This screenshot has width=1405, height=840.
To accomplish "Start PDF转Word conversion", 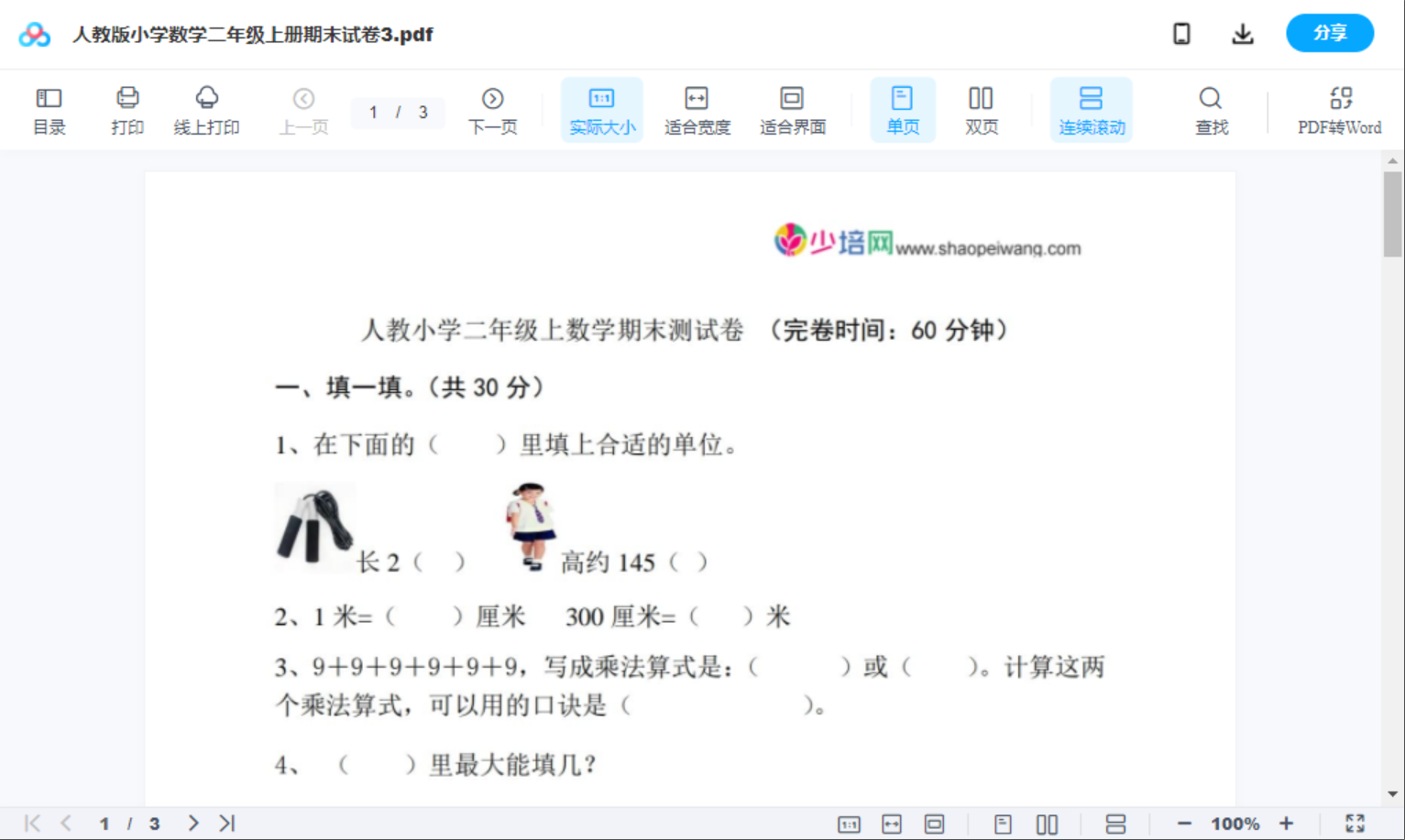I will 1341,109.
